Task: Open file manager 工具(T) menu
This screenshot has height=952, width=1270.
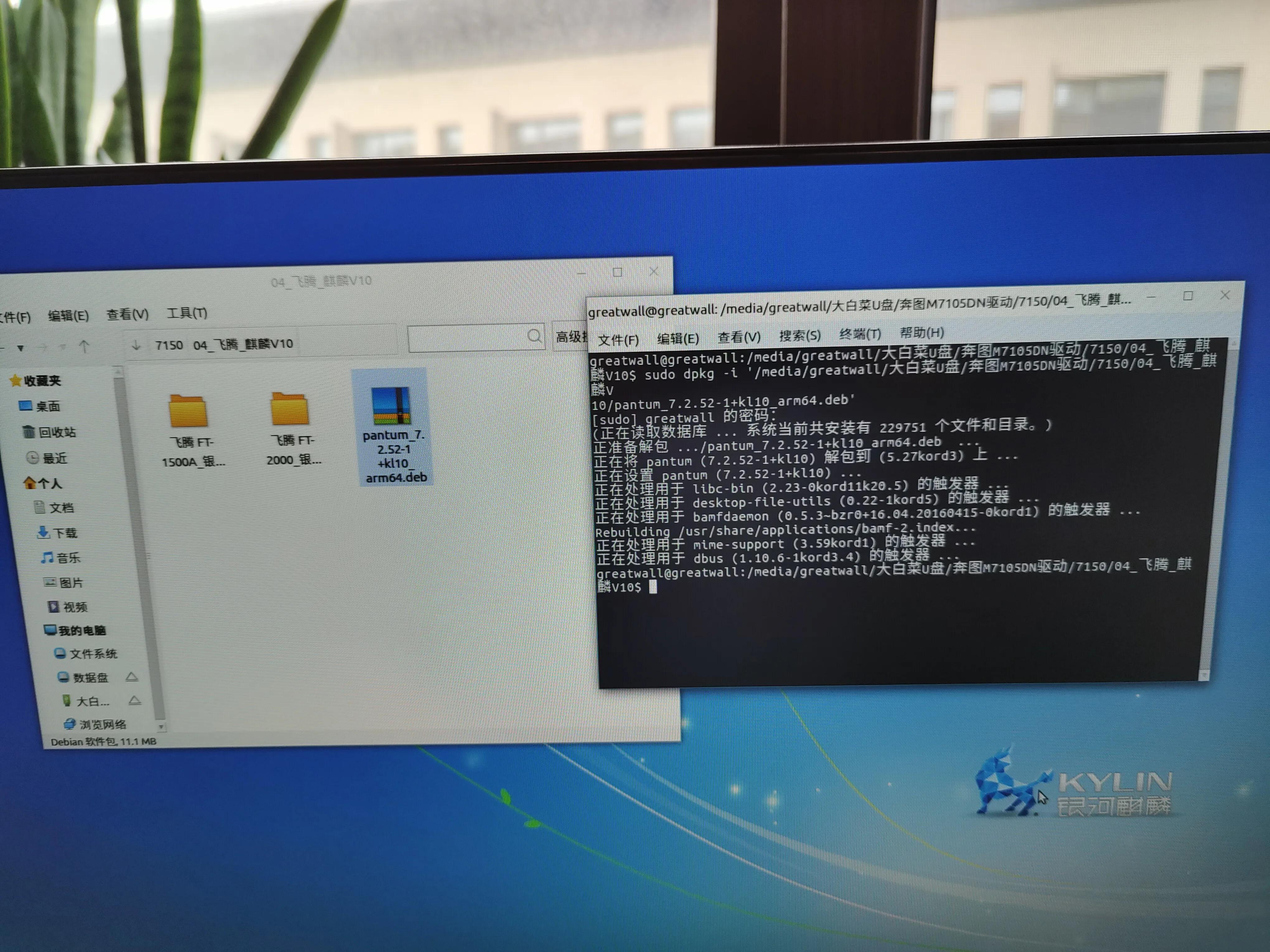Action: tap(187, 313)
